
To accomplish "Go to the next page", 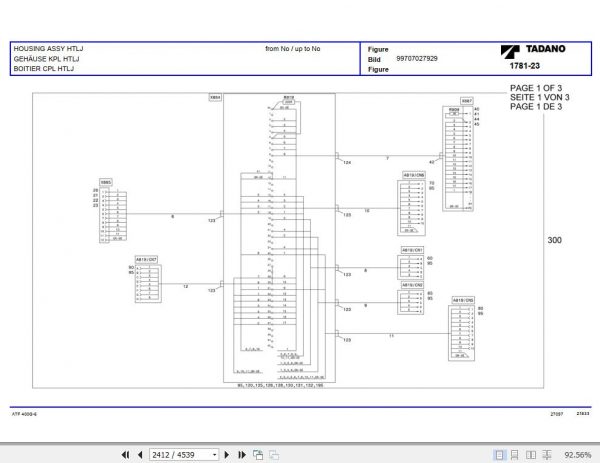I will tap(227, 455).
